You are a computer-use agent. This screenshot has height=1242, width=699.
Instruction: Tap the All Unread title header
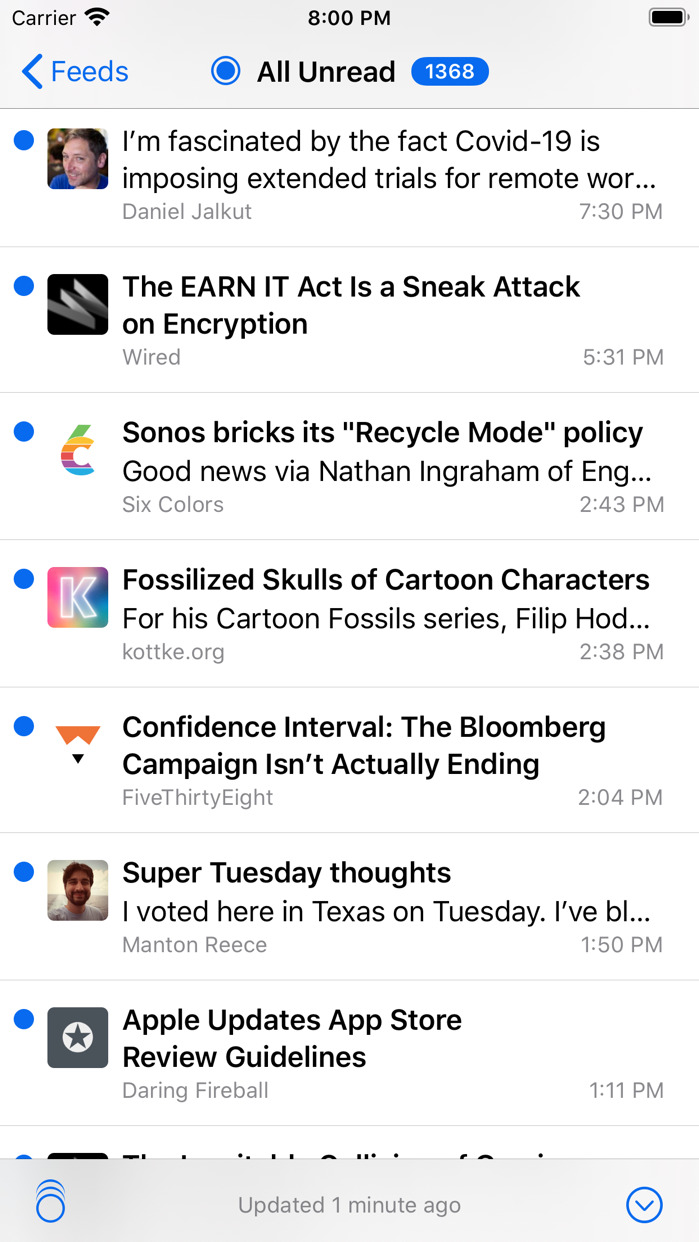325,71
